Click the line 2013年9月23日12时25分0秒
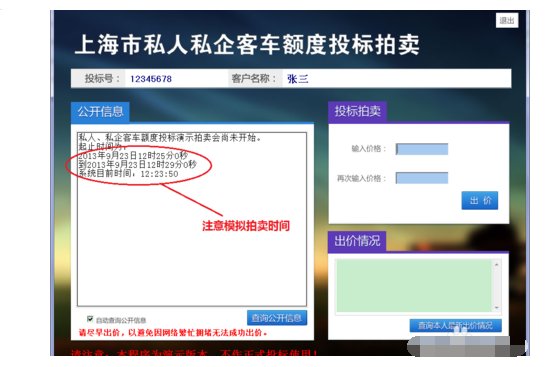550x367 pixels. click(133, 155)
